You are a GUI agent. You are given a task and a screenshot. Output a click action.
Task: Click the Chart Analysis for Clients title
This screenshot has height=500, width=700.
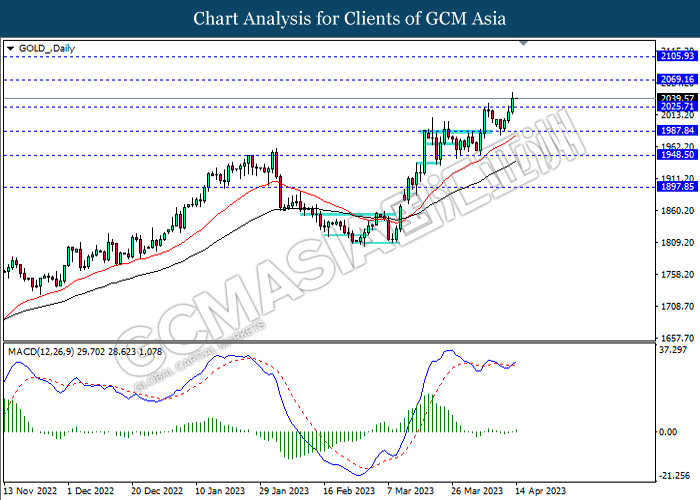click(350, 19)
